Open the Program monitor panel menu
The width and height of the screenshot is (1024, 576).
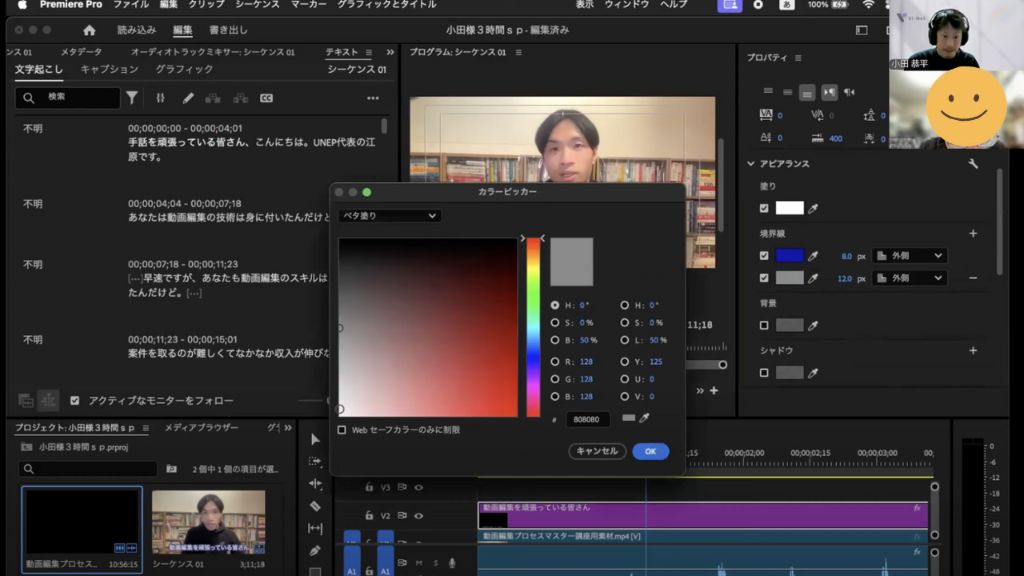coord(519,52)
